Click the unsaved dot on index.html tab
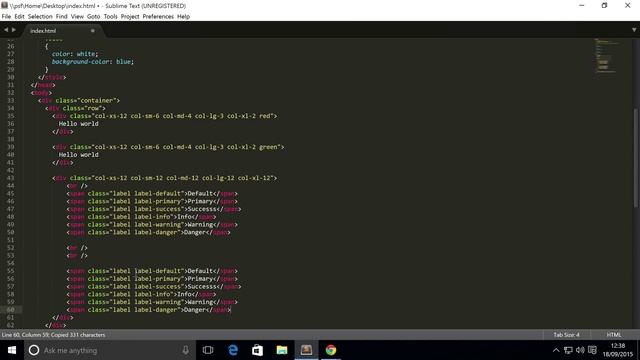The width and height of the screenshot is (640, 360). click(93, 31)
